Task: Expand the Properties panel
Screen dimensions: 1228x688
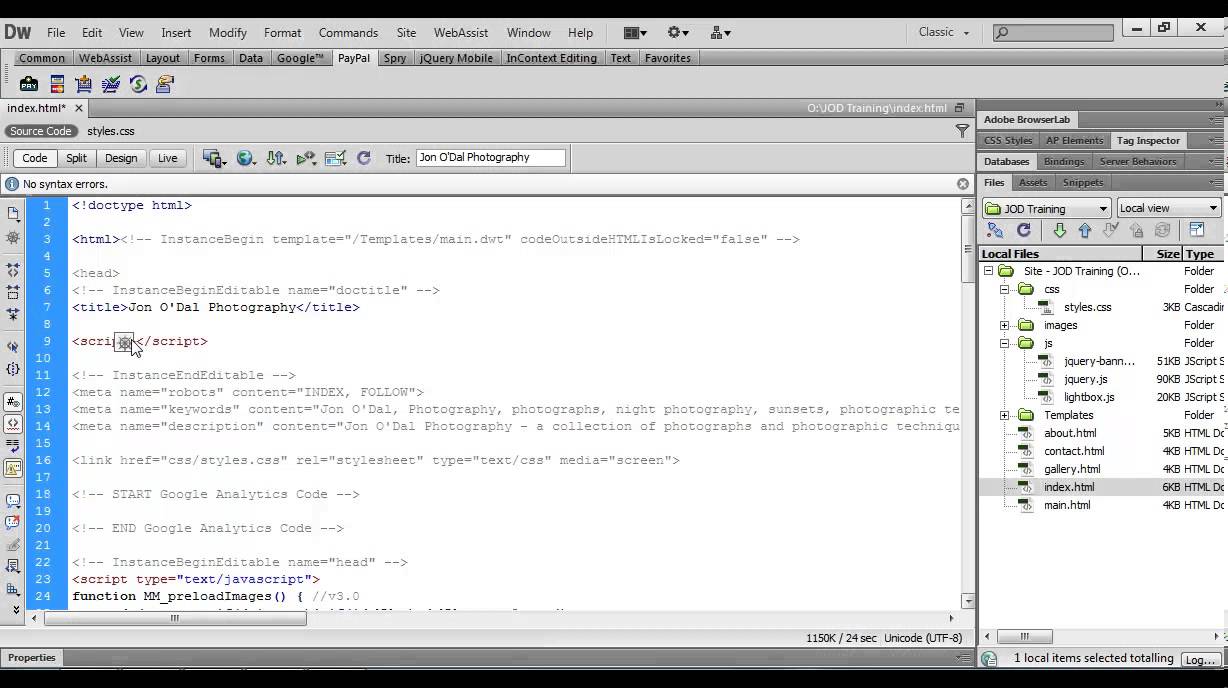Action: (x=32, y=658)
